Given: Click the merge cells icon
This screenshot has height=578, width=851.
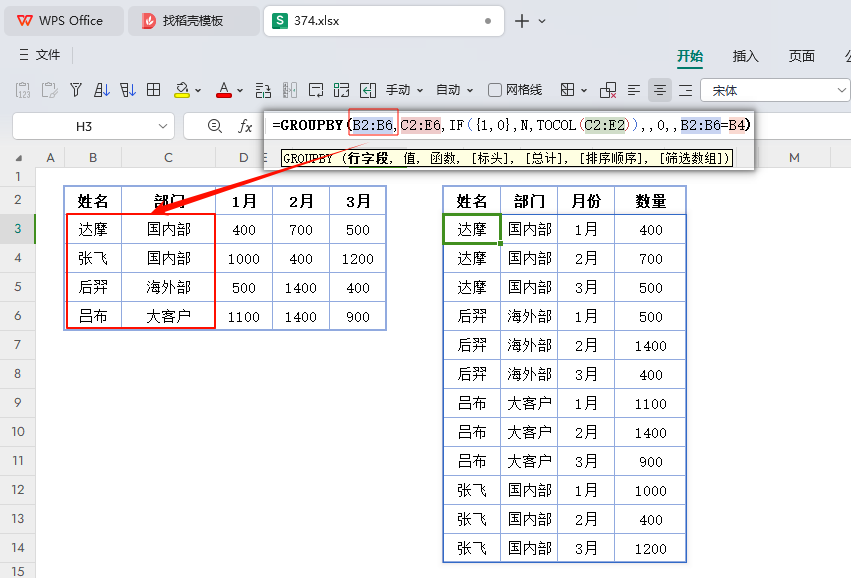Looking at the screenshot, I should point(341,90).
